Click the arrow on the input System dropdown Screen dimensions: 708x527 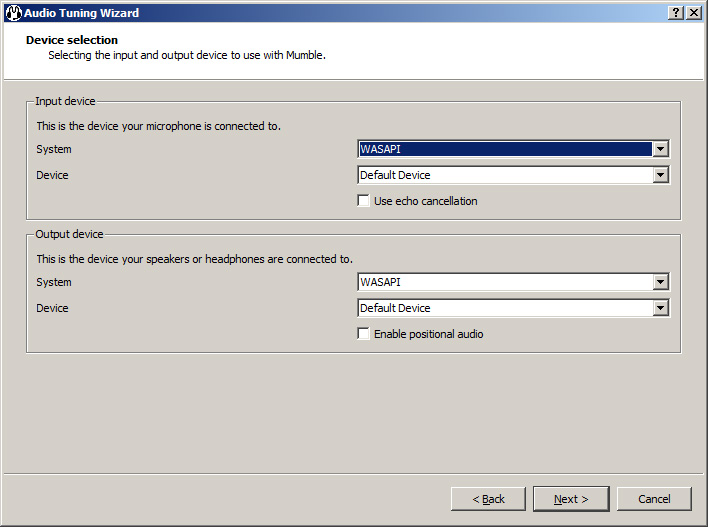(660, 149)
